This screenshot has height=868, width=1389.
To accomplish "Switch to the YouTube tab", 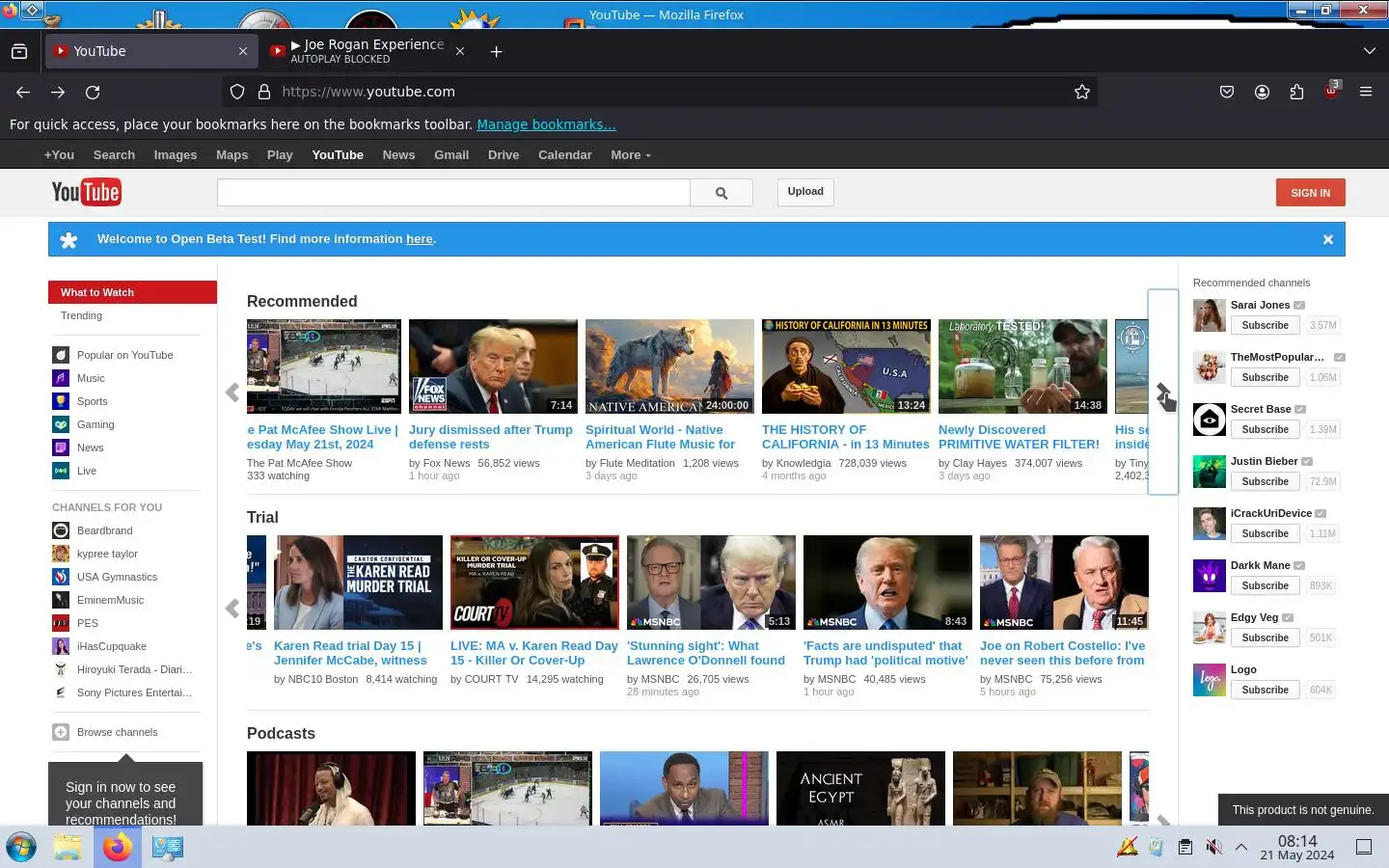I will [151, 51].
